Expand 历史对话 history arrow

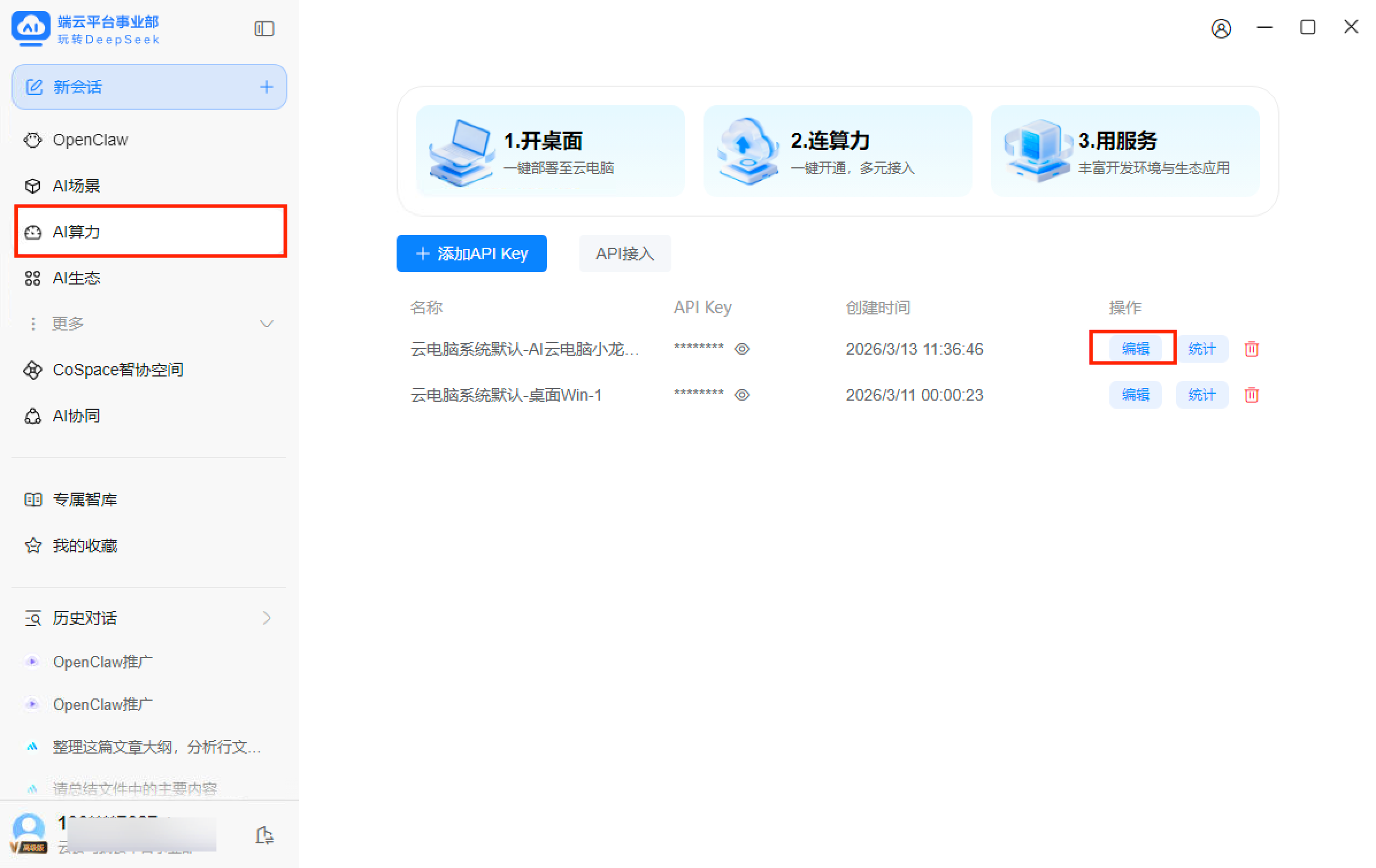266,618
